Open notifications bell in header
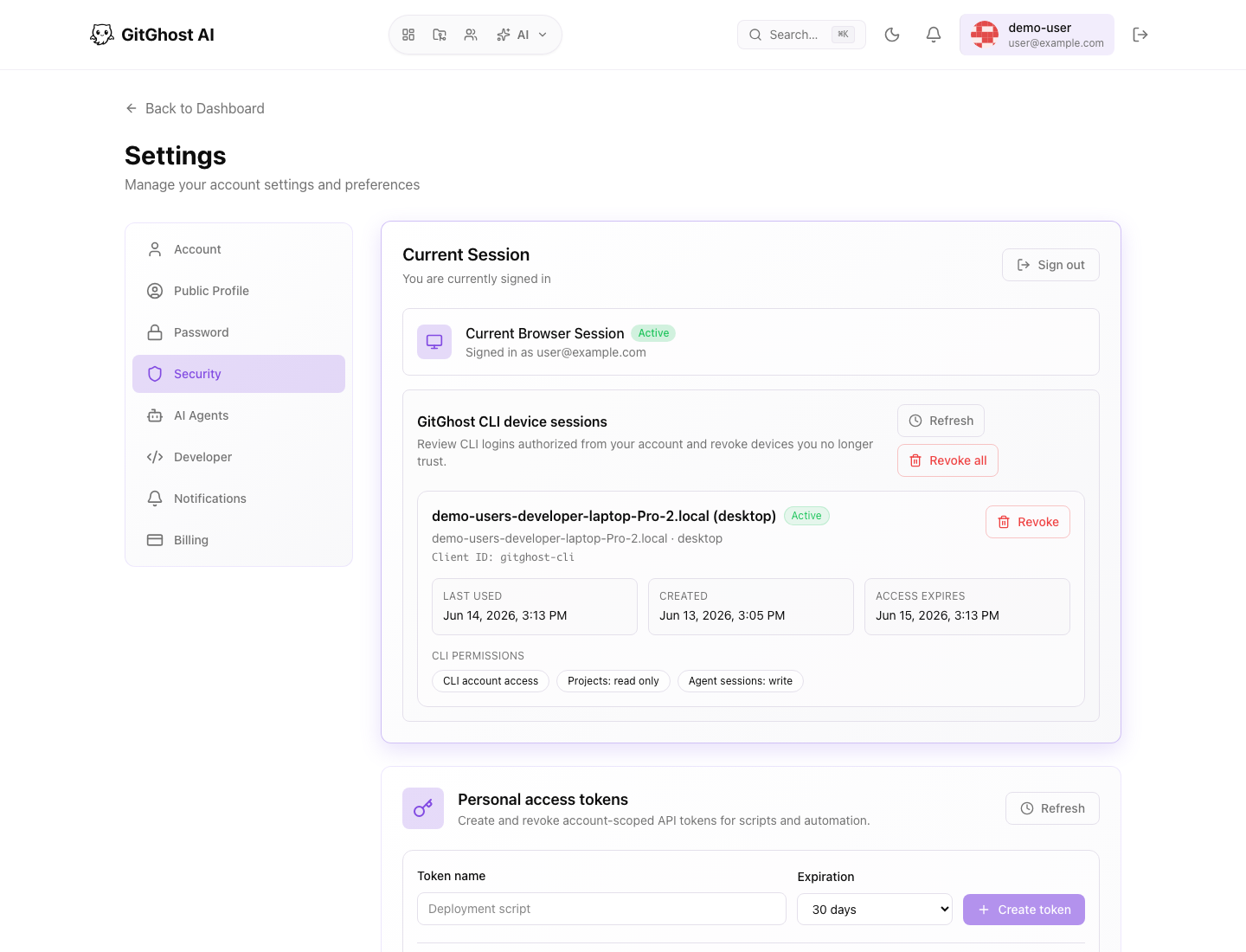Viewport: 1246px width, 952px height. click(x=934, y=35)
